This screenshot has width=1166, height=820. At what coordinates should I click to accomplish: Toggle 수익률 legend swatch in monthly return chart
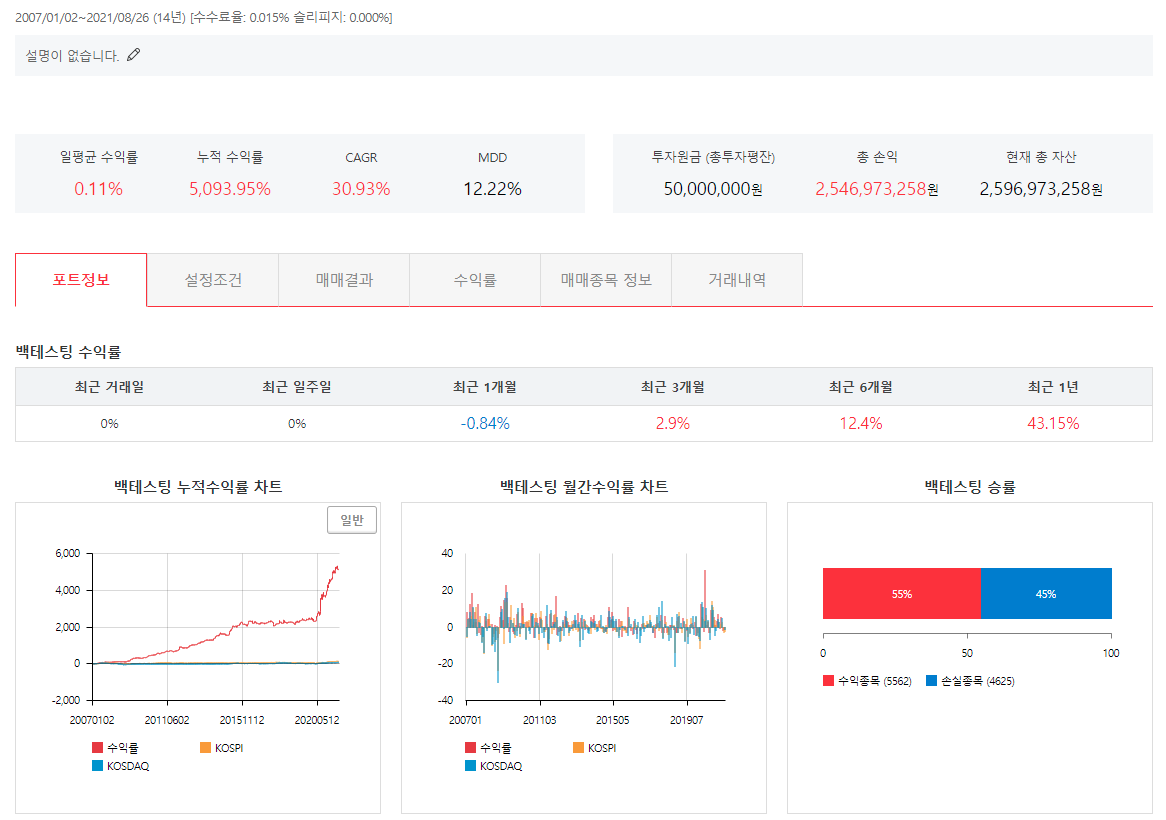[x=470, y=747]
